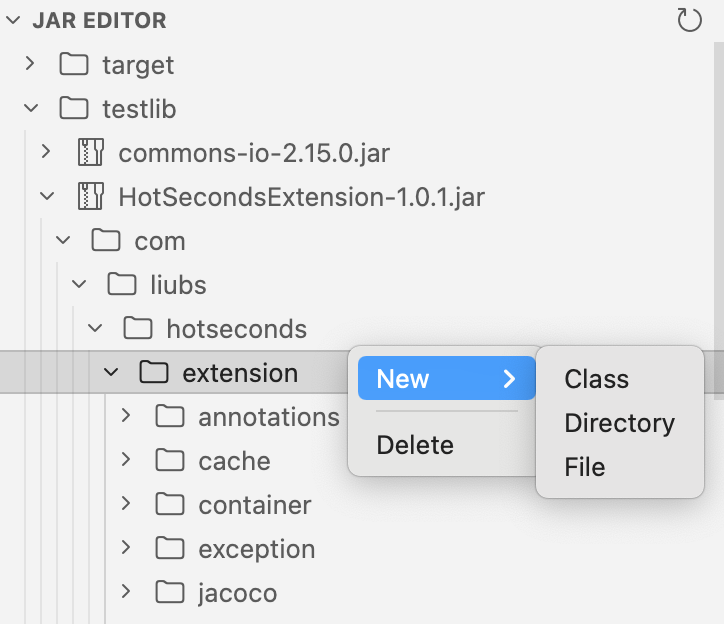
Task: Choose Directory from the New submenu
Action: click(619, 423)
